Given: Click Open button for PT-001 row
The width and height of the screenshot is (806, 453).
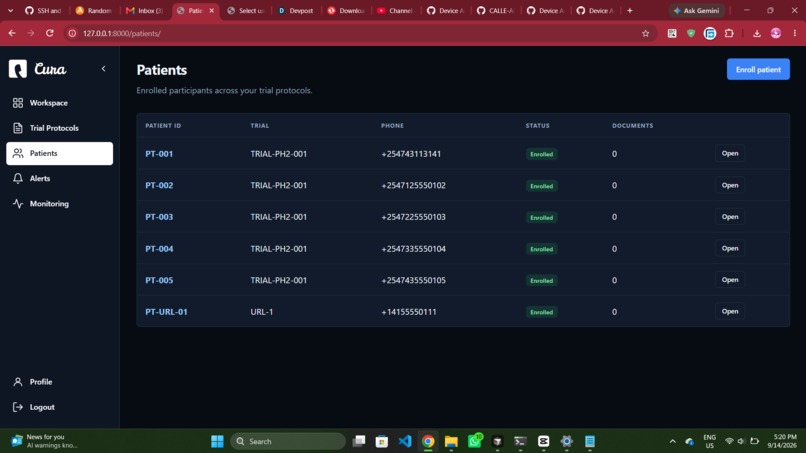Looking at the screenshot, I should [730, 153].
